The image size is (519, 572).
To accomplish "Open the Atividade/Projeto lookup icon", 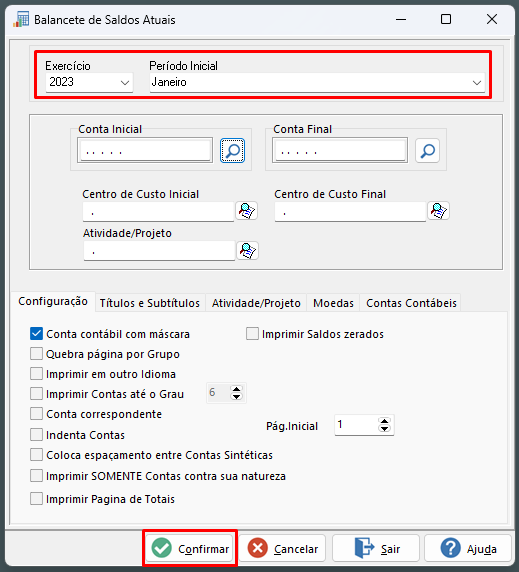I will point(247,250).
